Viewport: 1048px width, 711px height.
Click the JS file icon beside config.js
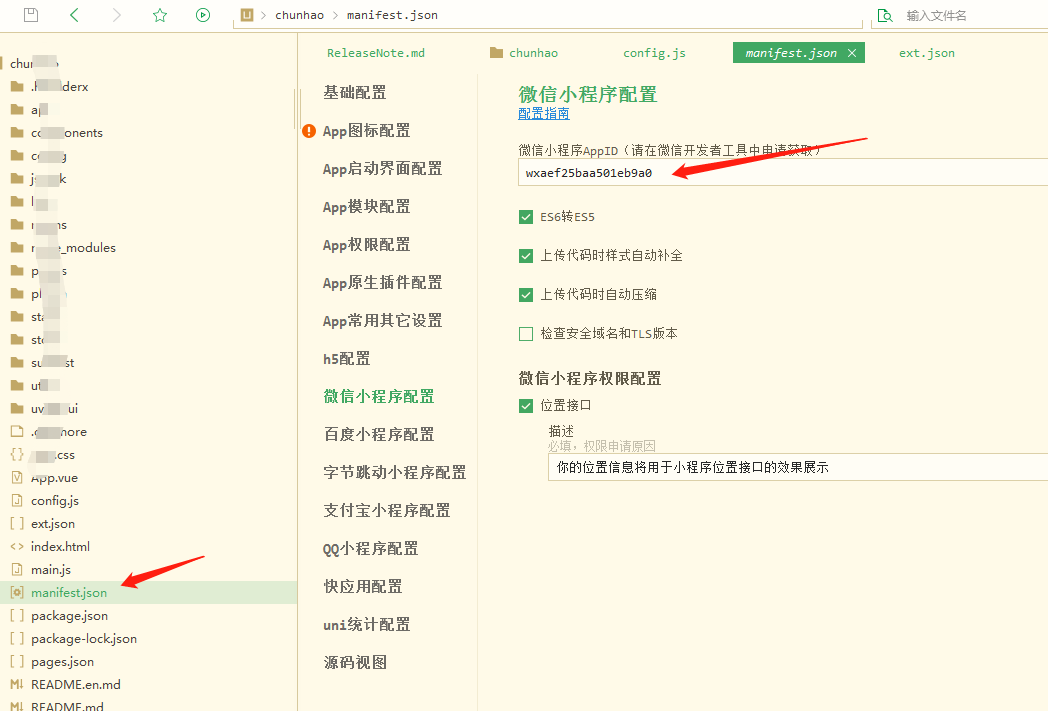pyautogui.click(x=17, y=501)
